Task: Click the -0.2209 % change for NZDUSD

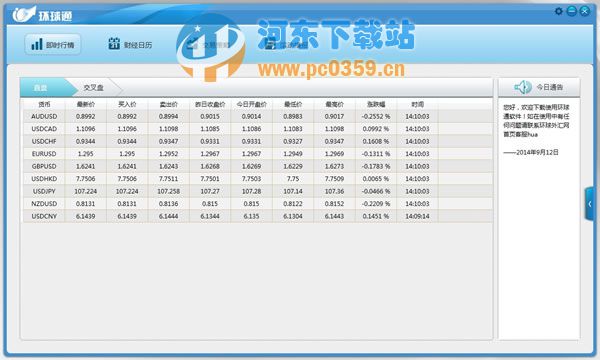Action: click(376, 204)
